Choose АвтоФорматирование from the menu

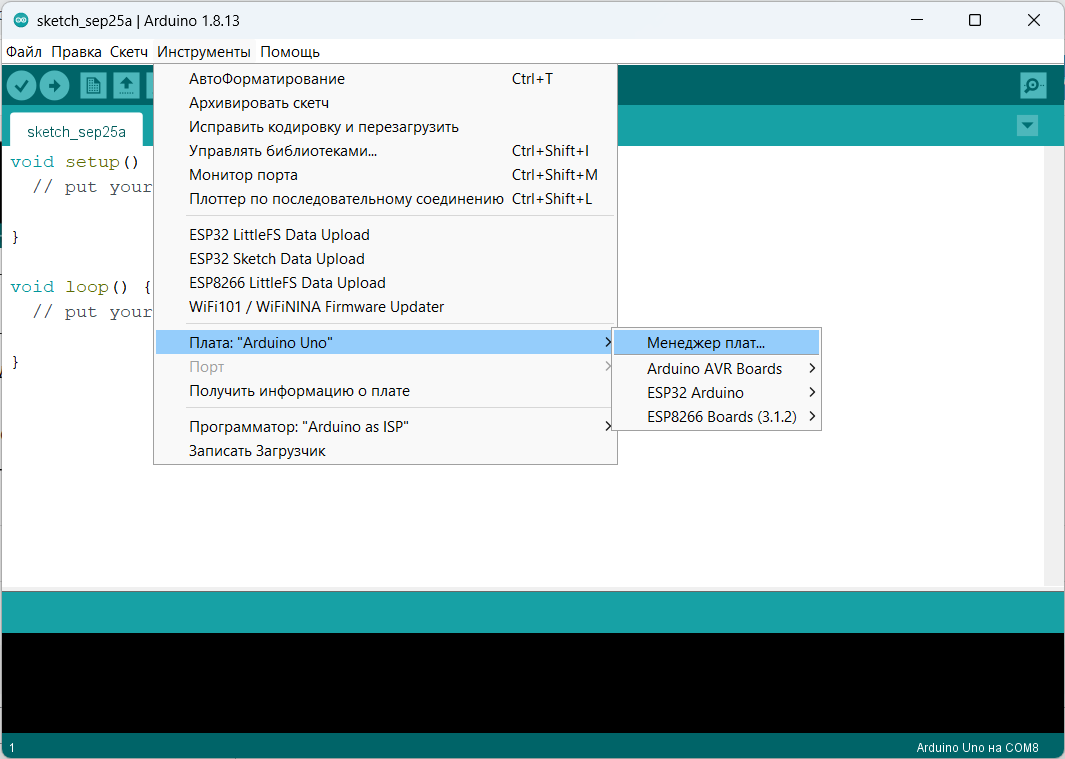(385, 79)
